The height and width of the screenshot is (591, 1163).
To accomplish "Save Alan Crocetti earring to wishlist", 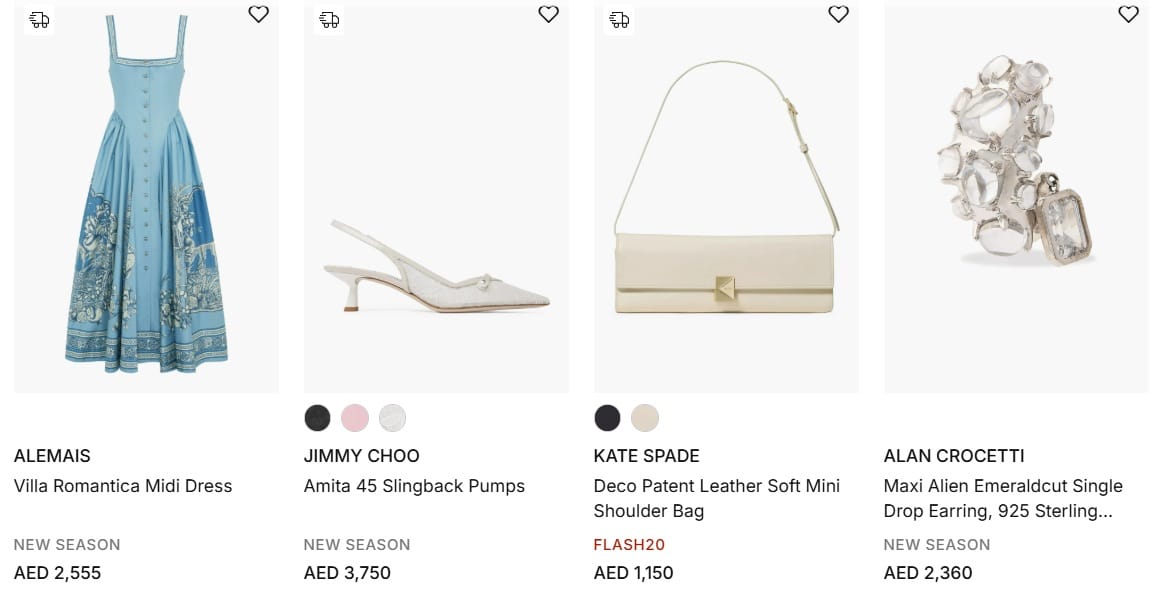I will point(1128,14).
